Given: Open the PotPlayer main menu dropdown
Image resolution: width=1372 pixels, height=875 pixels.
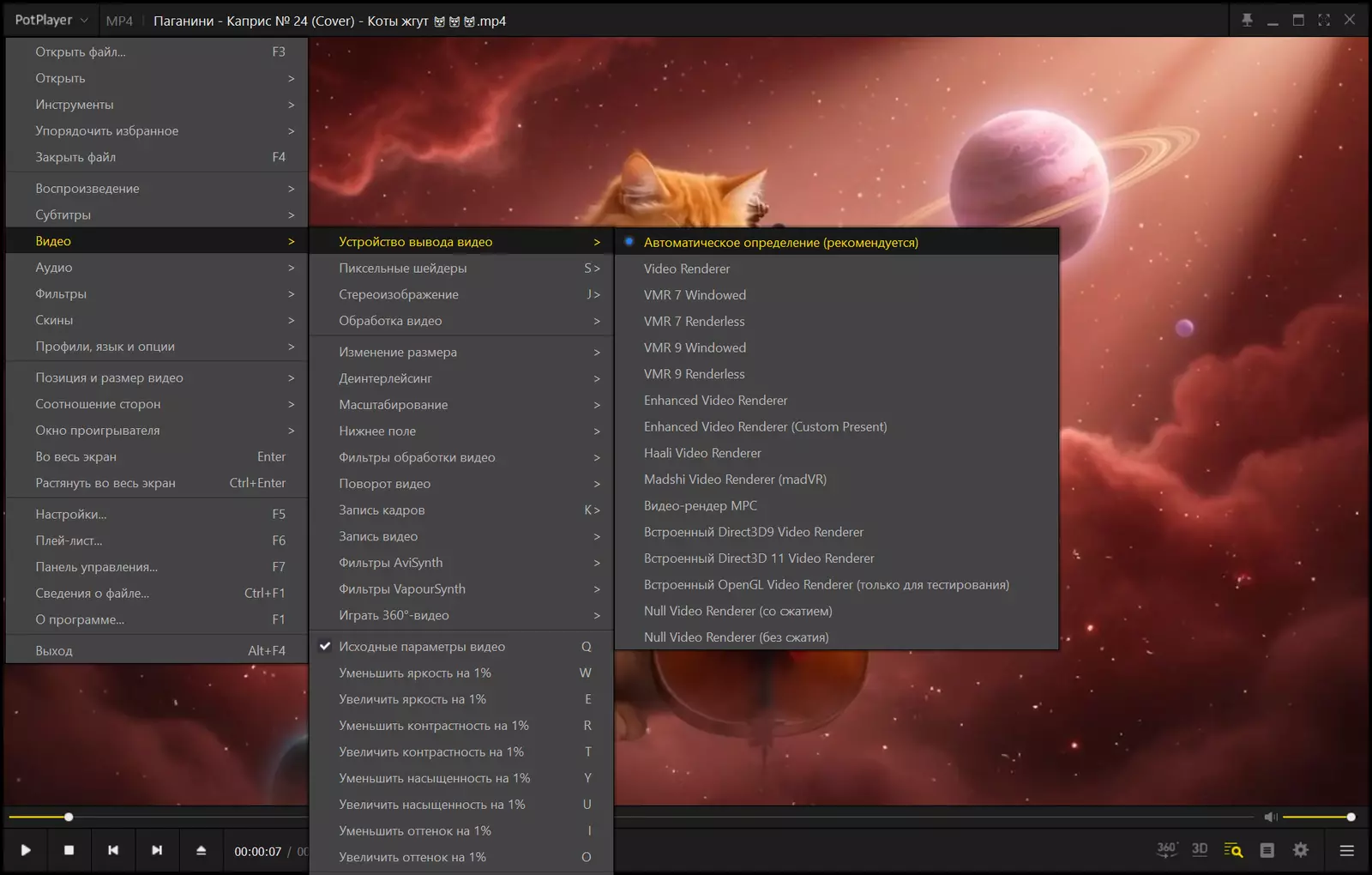Looking at the screenshot, I should 51,20.
